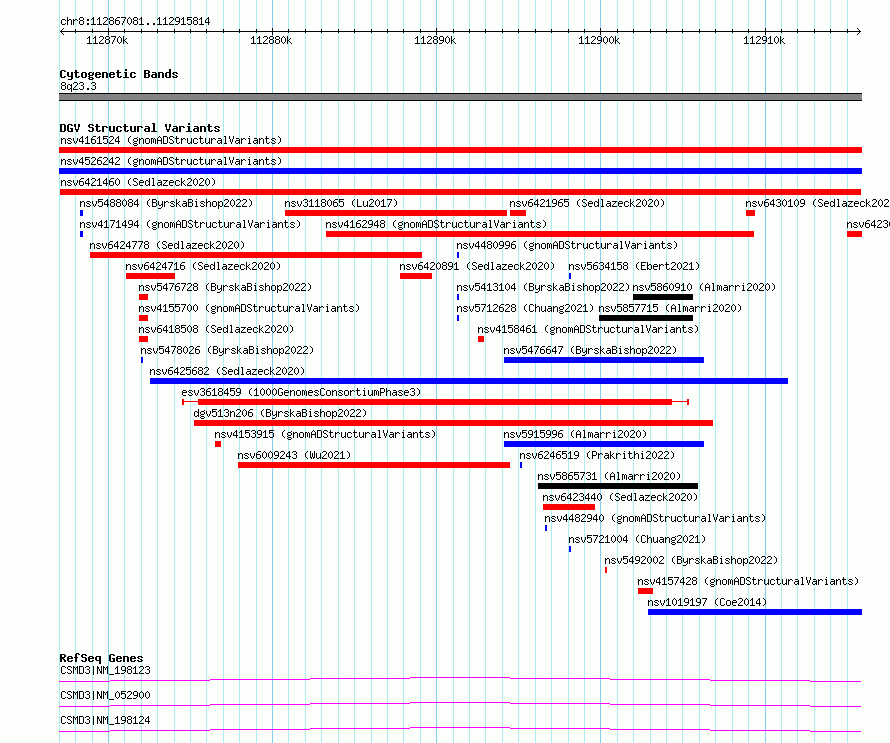Click the nsv6009243 (Wu2021) red bar

[x=374, y=465]
